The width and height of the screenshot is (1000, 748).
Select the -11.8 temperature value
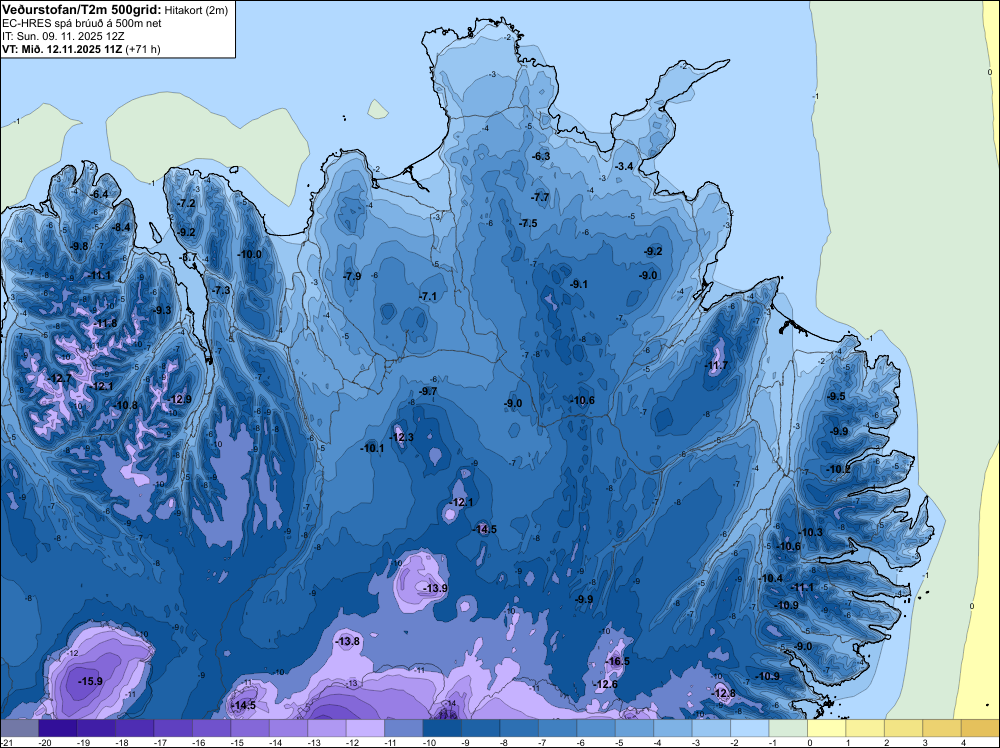[x=105, y=323]
